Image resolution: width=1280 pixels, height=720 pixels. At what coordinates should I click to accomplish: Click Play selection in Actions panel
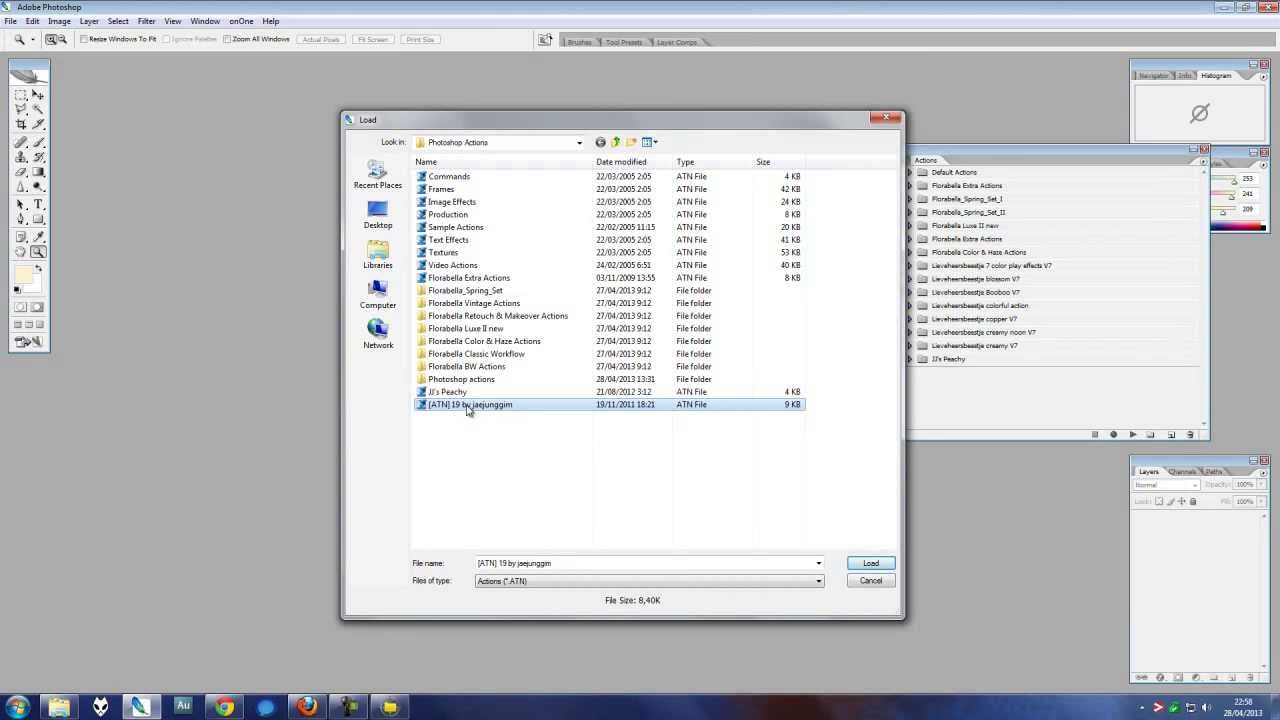1132,434
